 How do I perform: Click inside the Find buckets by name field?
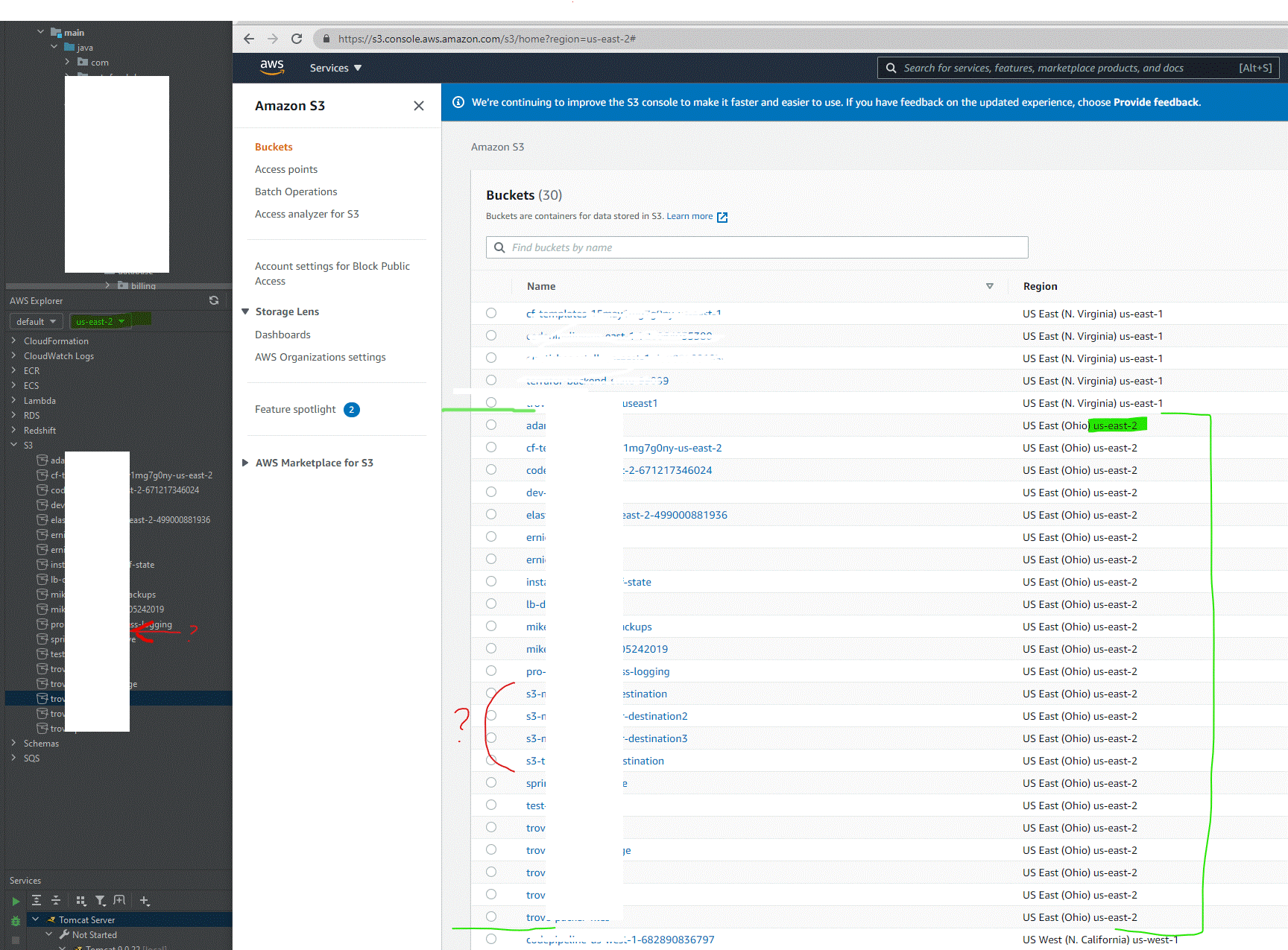point(756,247)
